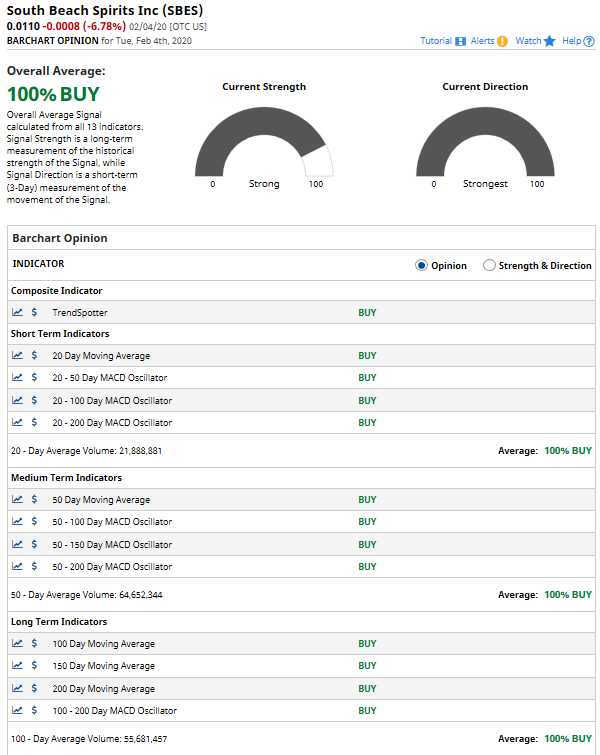Open the Help link
600x755 pixels.
[x=572, y=41]
